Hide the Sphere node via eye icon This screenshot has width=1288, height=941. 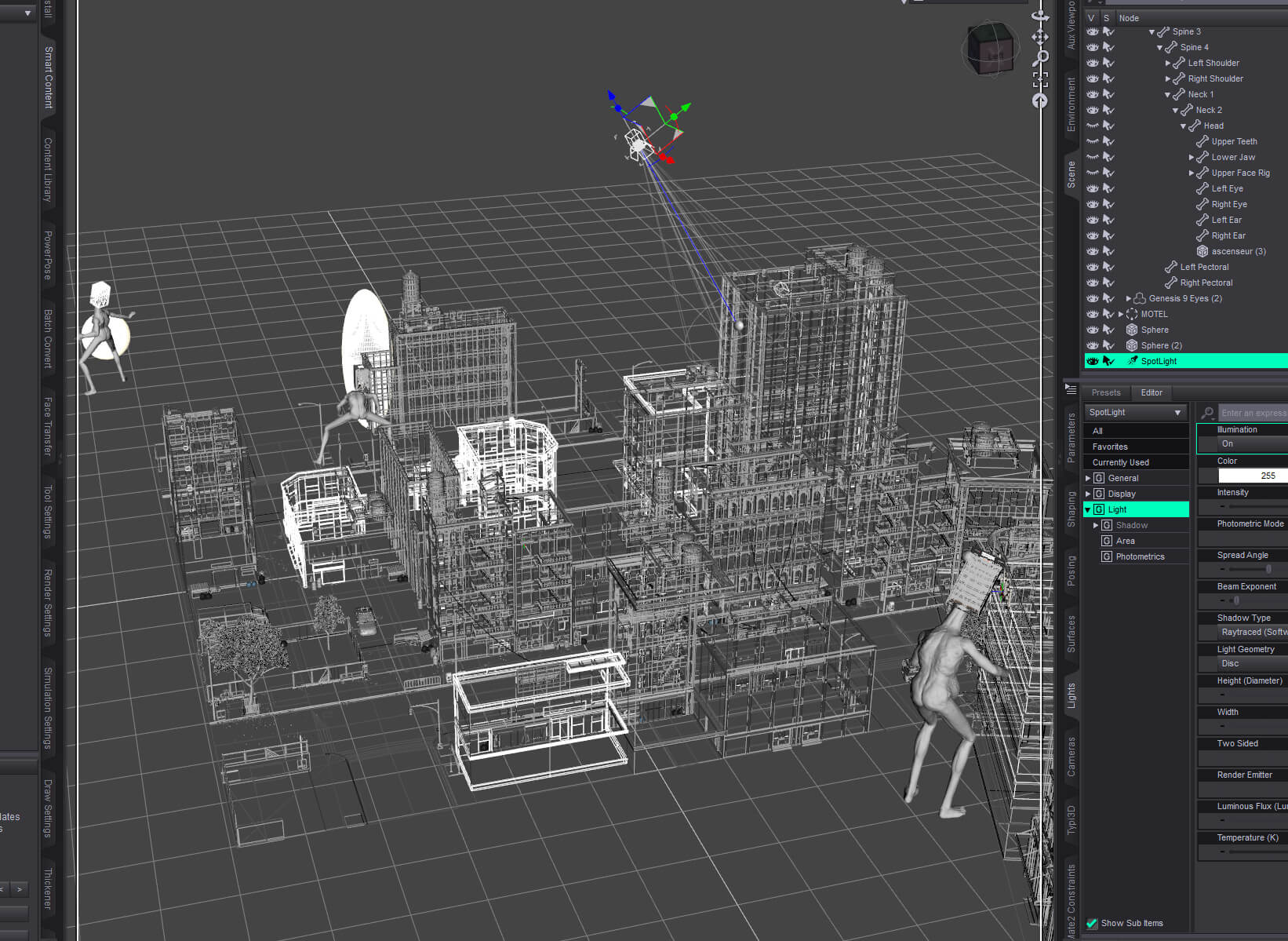point(1092,330)
